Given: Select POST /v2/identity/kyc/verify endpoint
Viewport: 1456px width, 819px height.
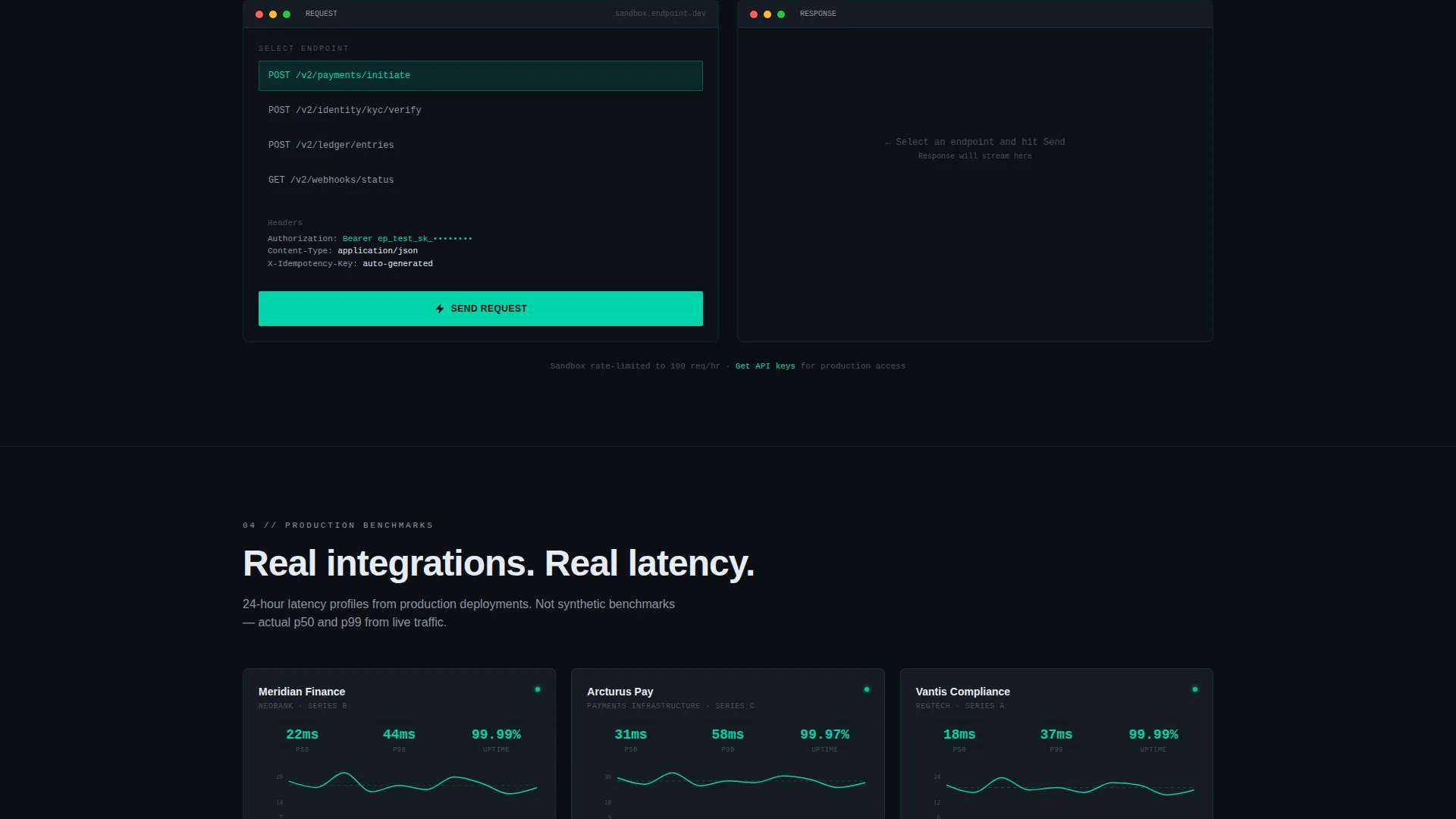Looking at the screenshot, I should pyautogui.click(x=480, y=111).
